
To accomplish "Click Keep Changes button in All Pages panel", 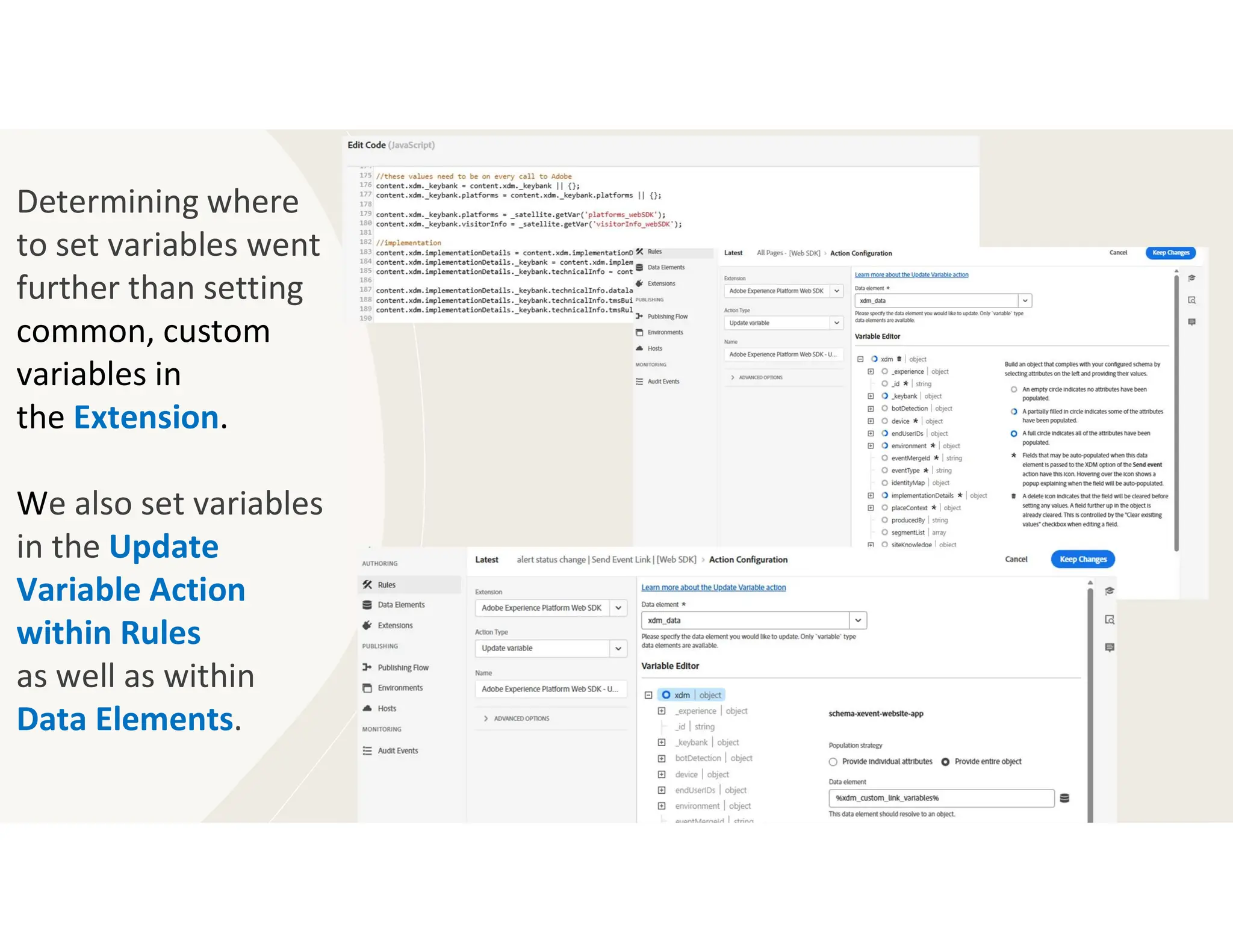I will pos(1171,253).
